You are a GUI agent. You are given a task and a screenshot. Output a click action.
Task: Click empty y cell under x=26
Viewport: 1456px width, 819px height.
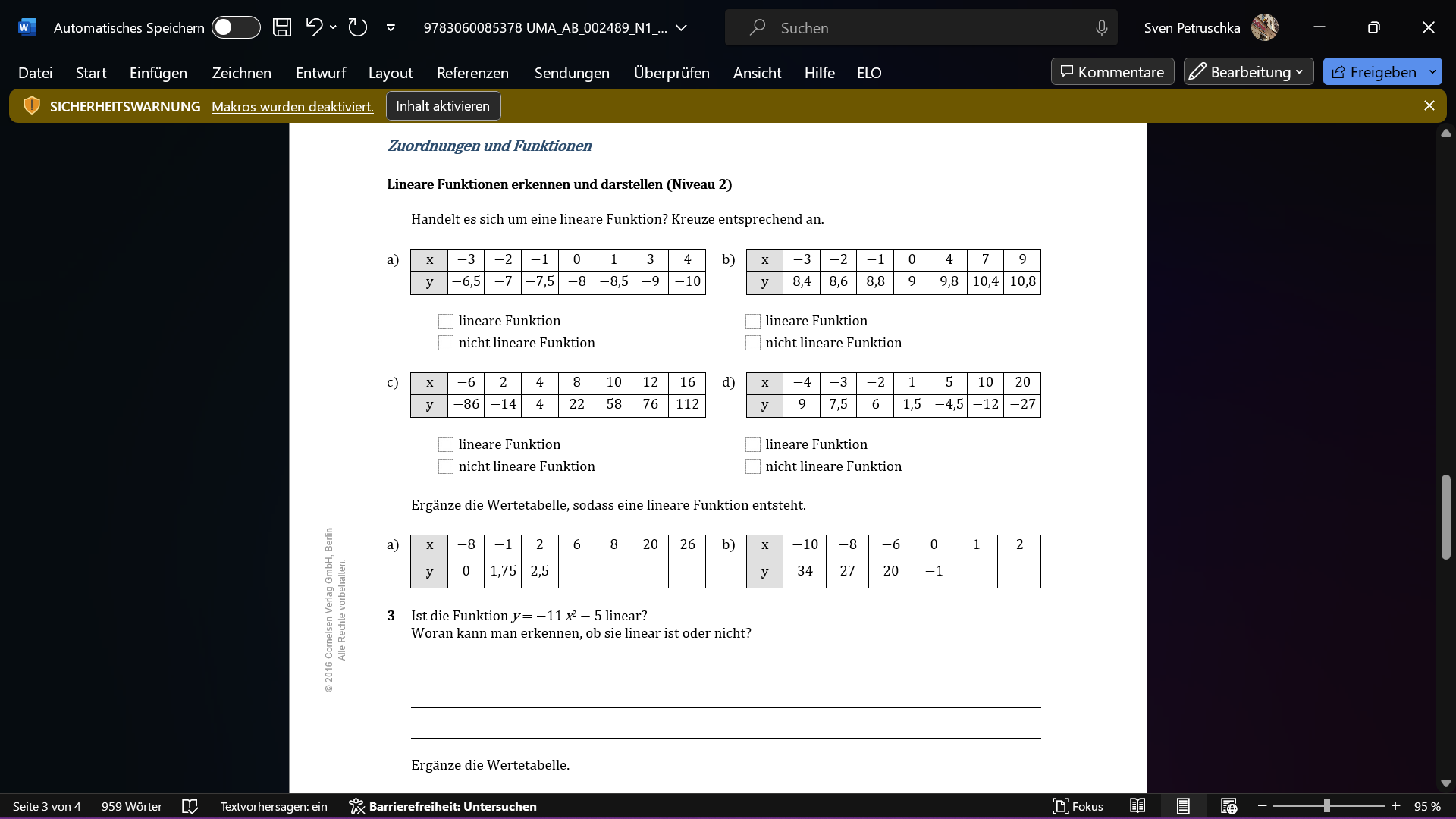(687, 572)
